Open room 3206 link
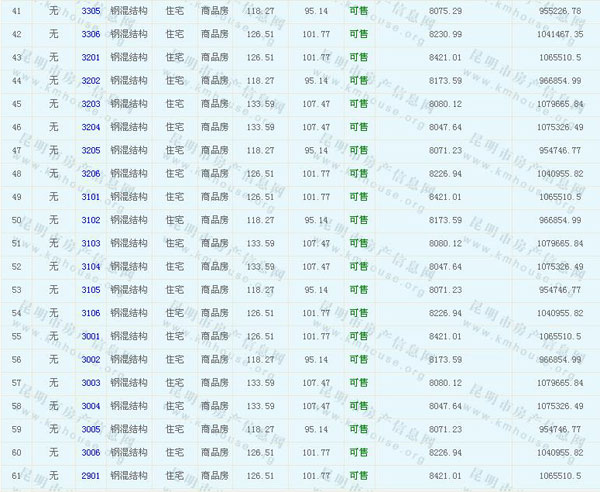The width and height of the screenshot is (600, 492). click(x=90, y=174)
